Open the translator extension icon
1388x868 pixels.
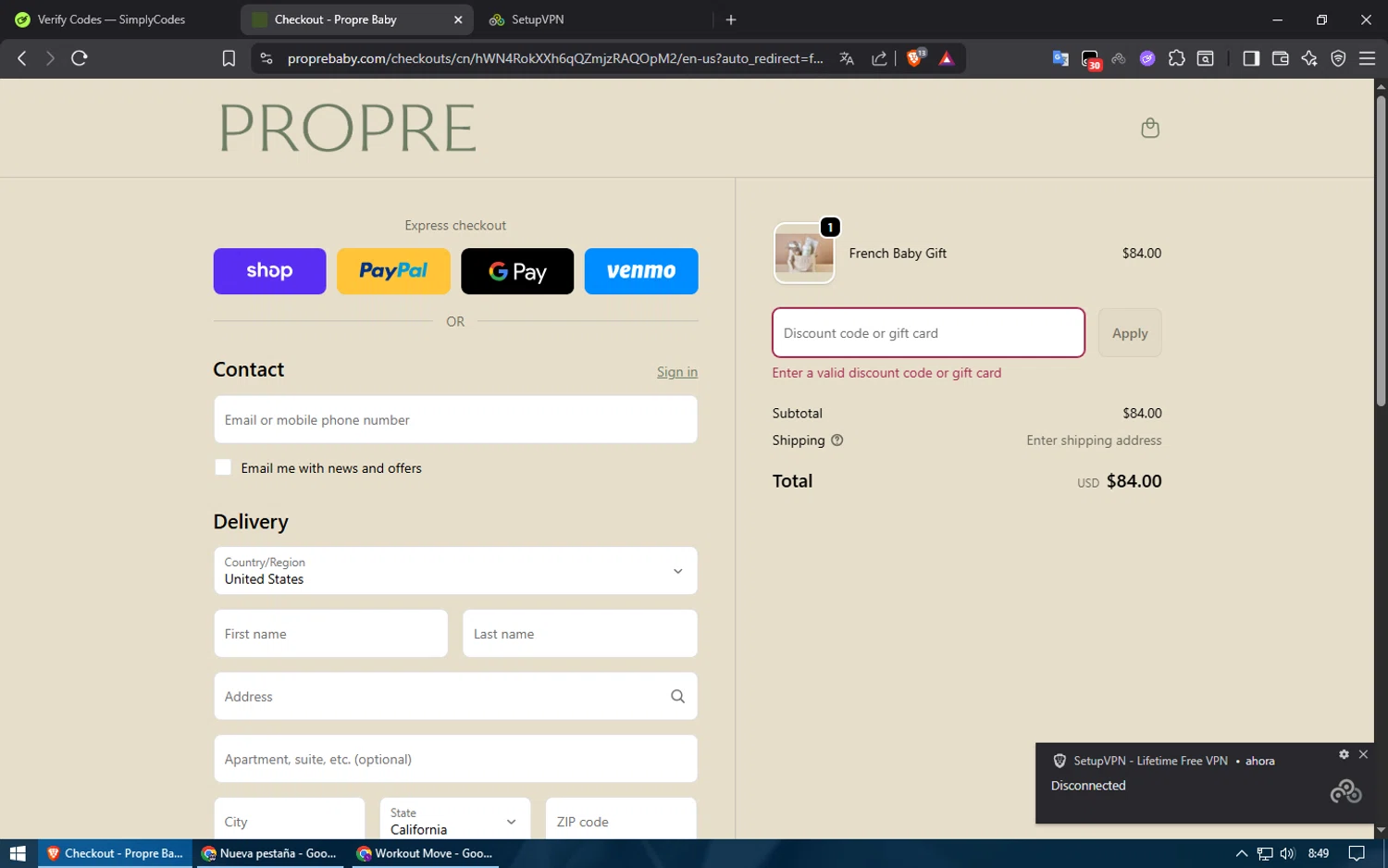coord(1060,58)
